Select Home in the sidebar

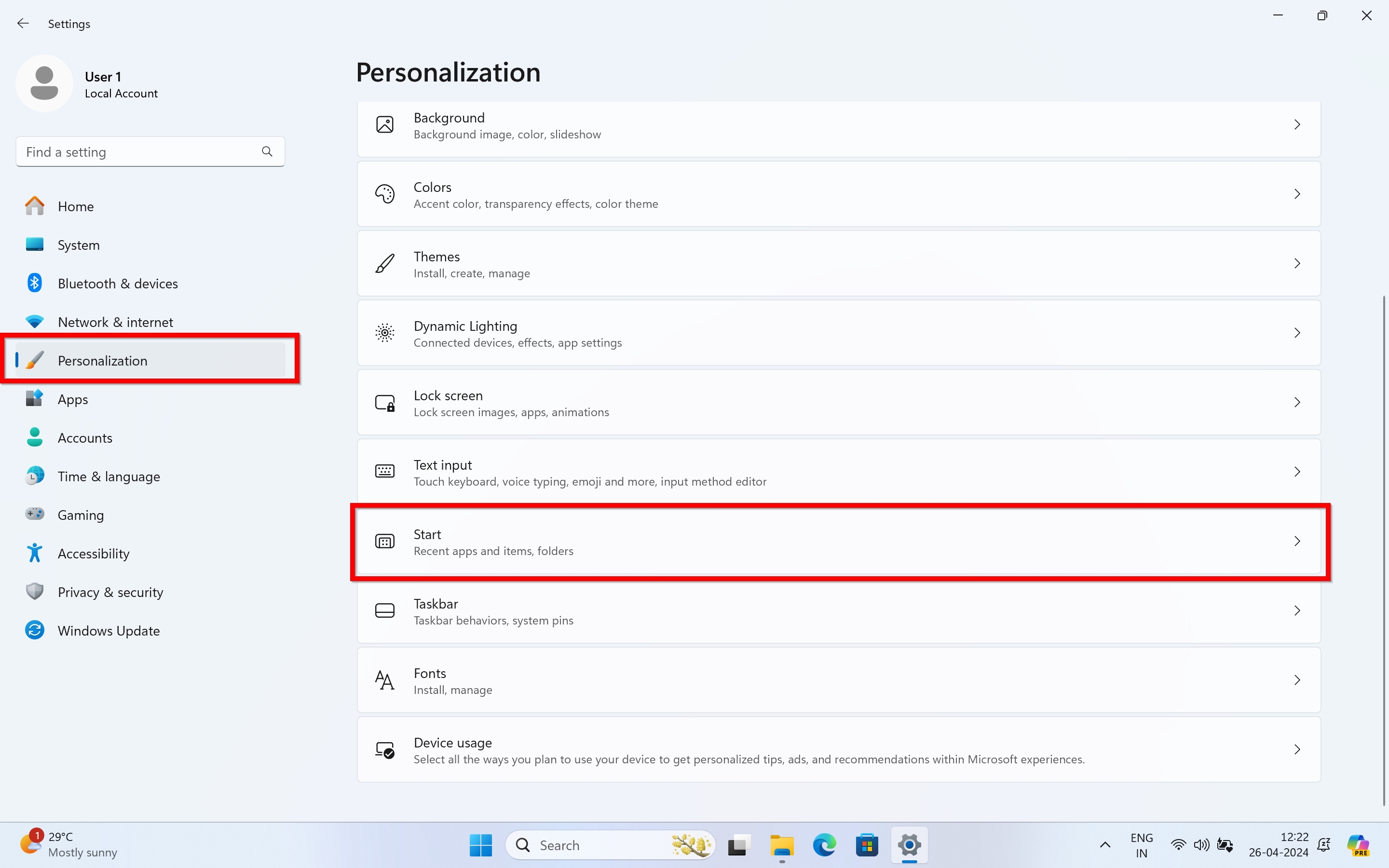(x=150, y=206)
